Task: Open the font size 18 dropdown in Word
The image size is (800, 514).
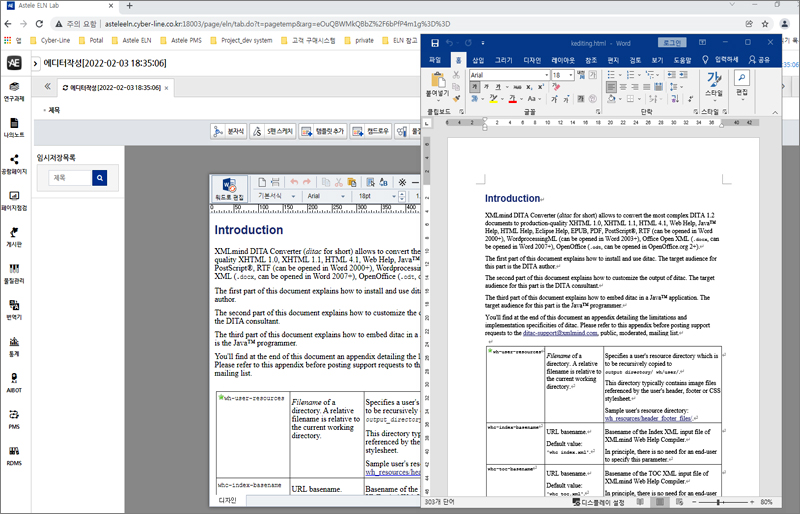Action: (569, 75)
